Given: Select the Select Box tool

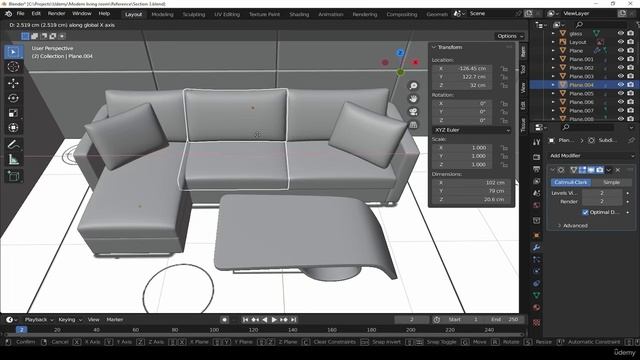Looking at the screenshot, I should [x=13, y=52].
